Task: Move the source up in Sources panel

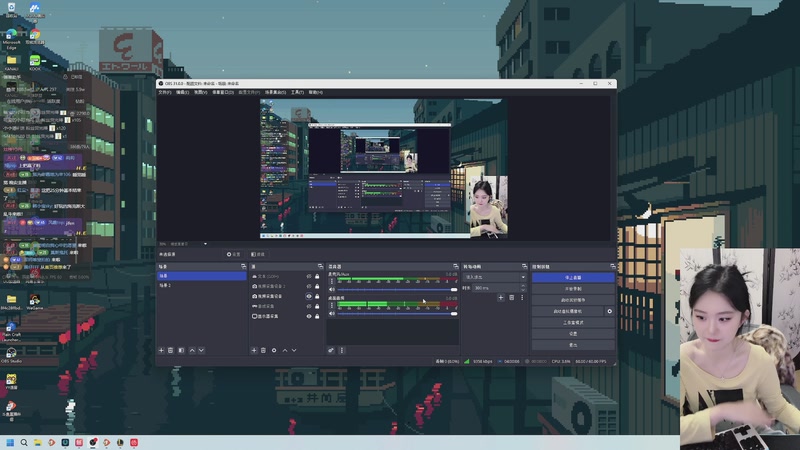Action: 285,351
